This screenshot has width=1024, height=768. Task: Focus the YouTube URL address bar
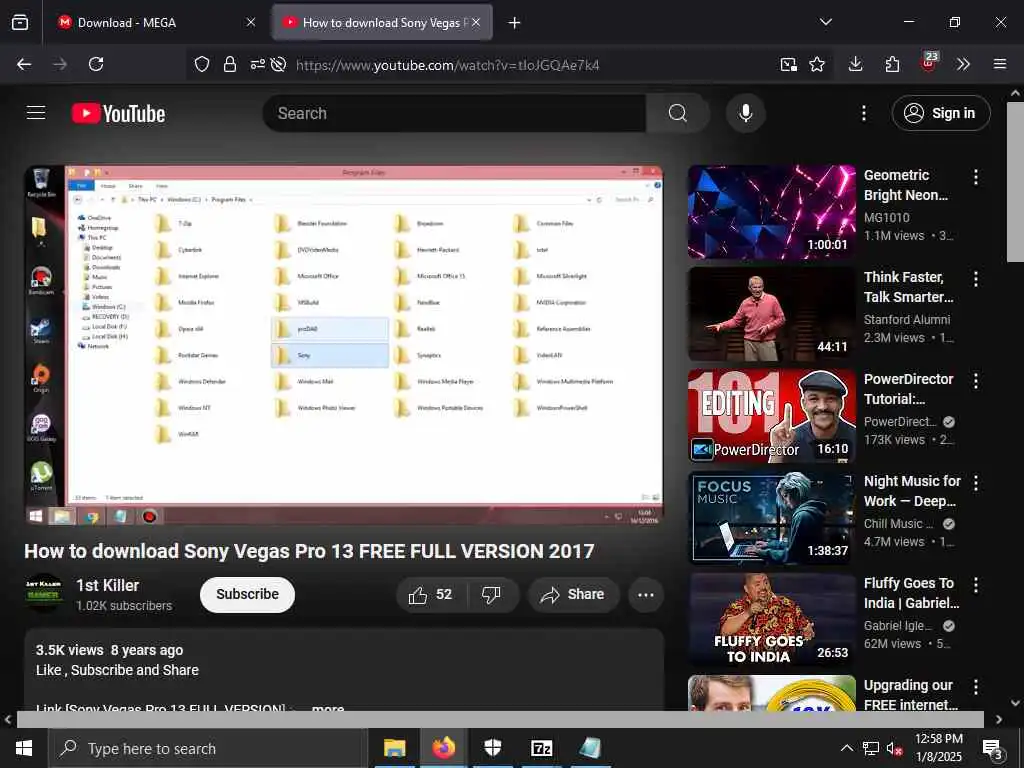[x=447, y=65]
